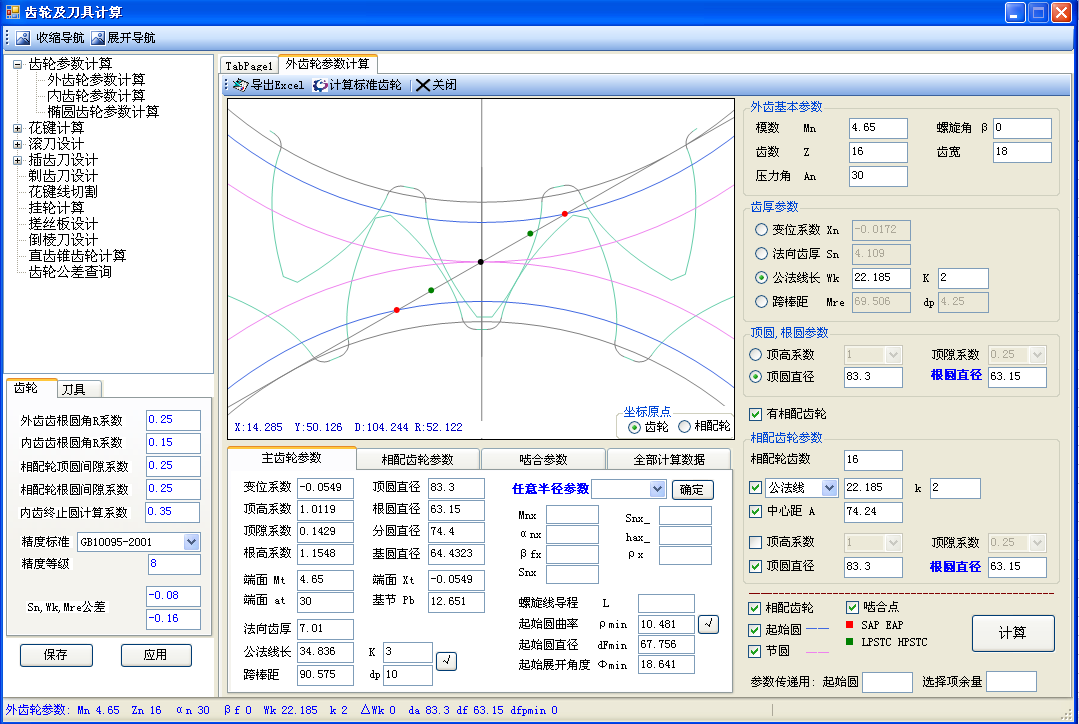Open 直齿锥齿轮计算 in tree
Viewport: 1079px width, 724px height.
tap(77, 256)
